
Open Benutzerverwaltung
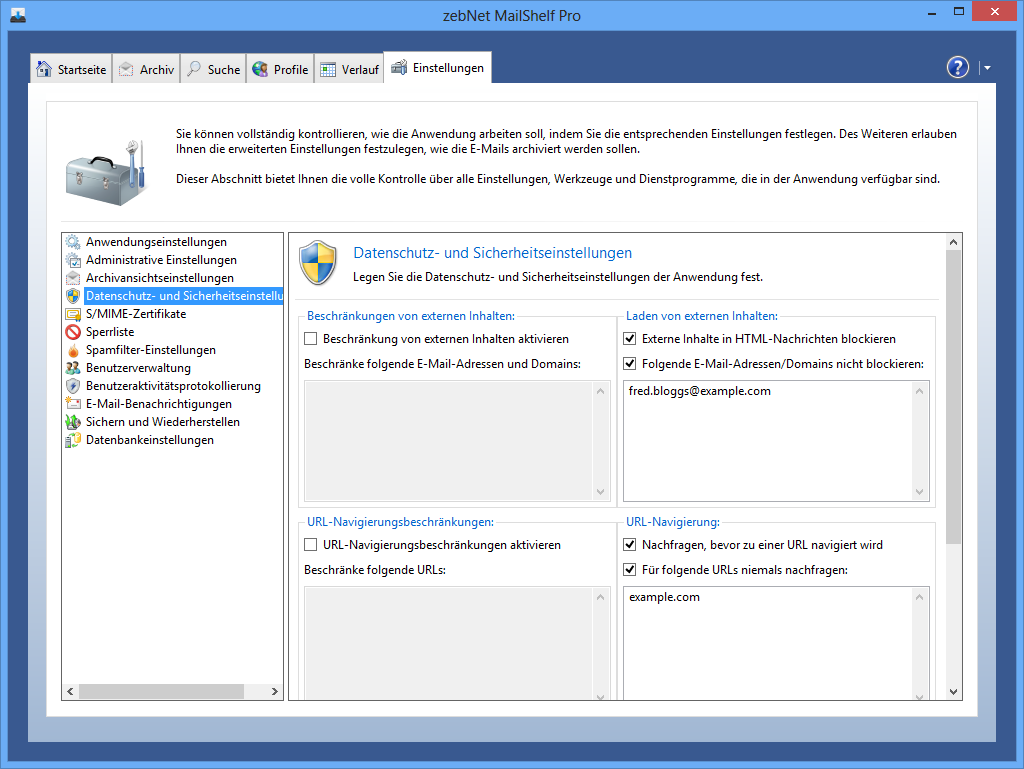point(138,368)
